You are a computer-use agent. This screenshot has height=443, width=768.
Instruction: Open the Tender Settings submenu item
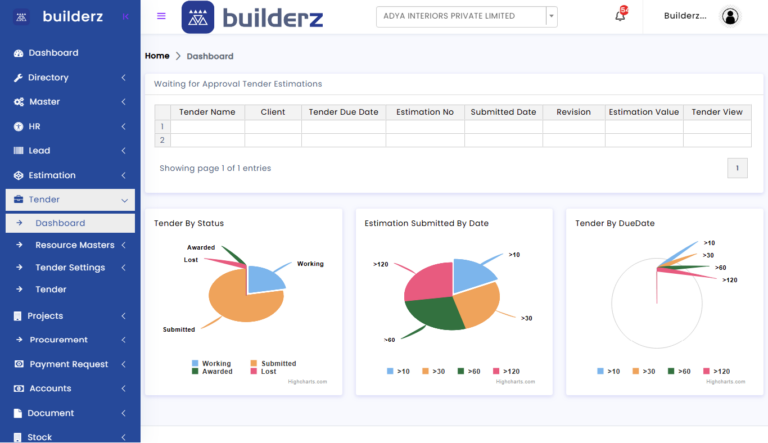click(70, 267)
